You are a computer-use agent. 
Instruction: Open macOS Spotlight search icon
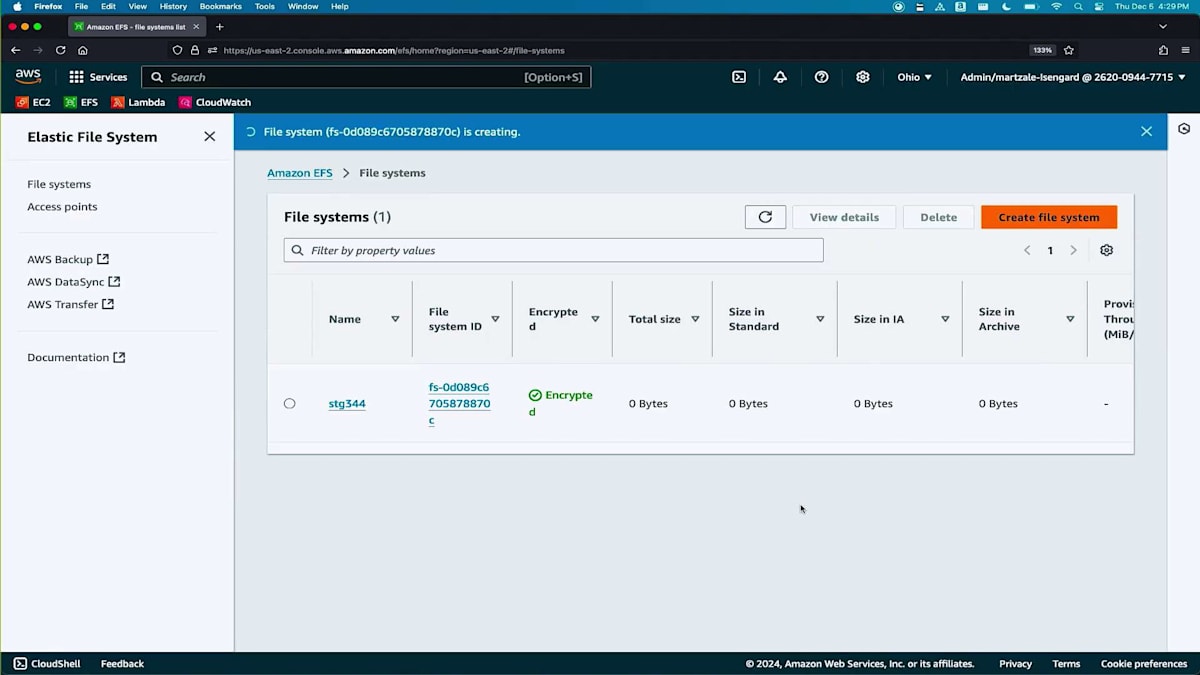coord(1078,6)
